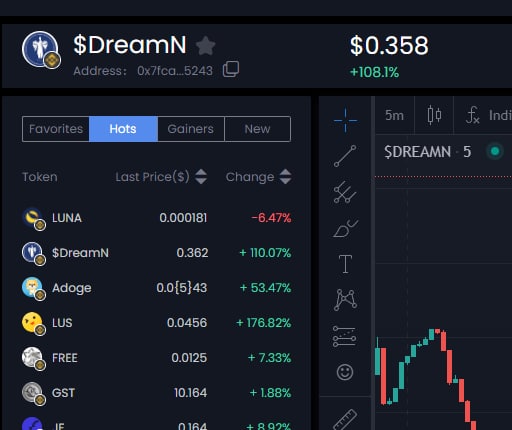Select the XABCD pattern tool
This screenshot has height=430, width=512.
(345, 300)
